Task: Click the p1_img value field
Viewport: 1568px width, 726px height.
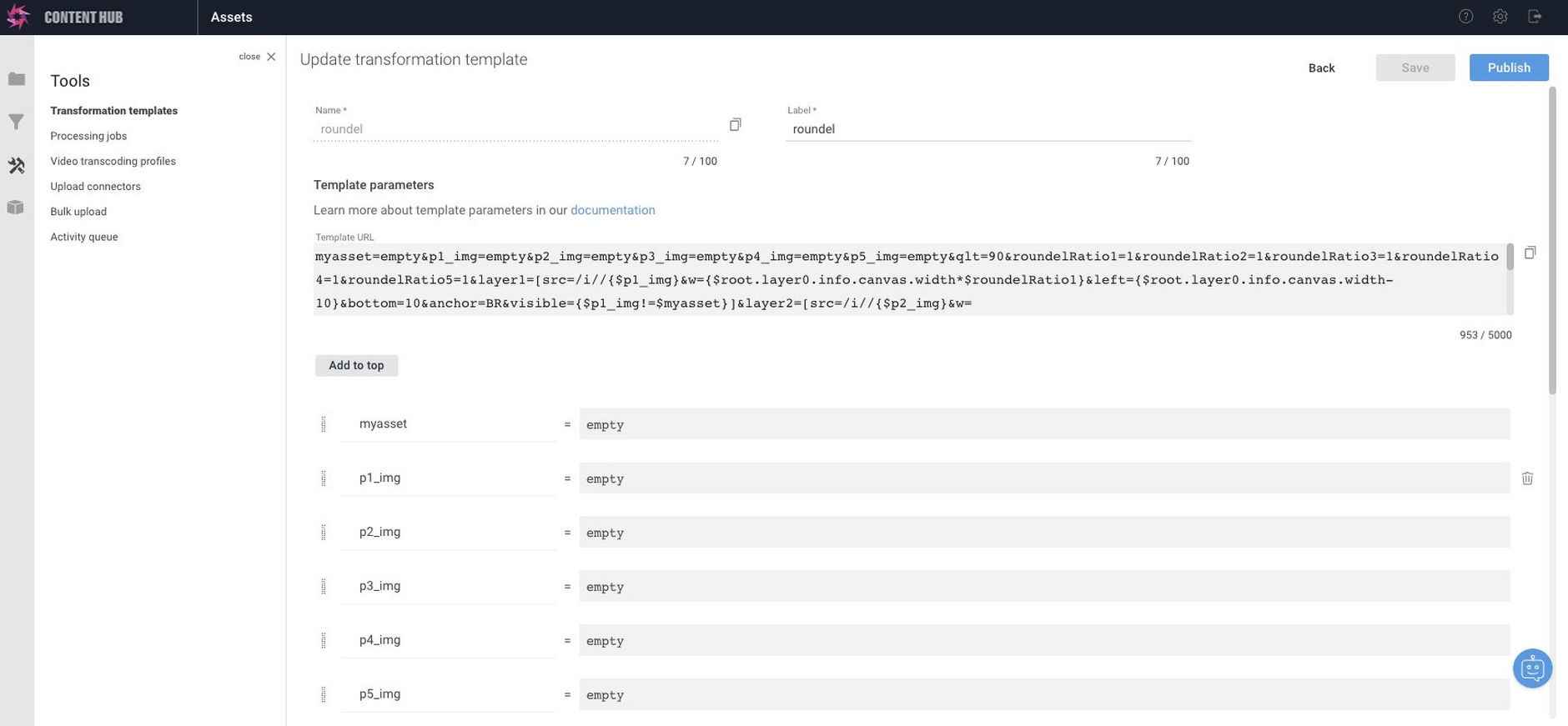Action: click(x=1044, y=478)
